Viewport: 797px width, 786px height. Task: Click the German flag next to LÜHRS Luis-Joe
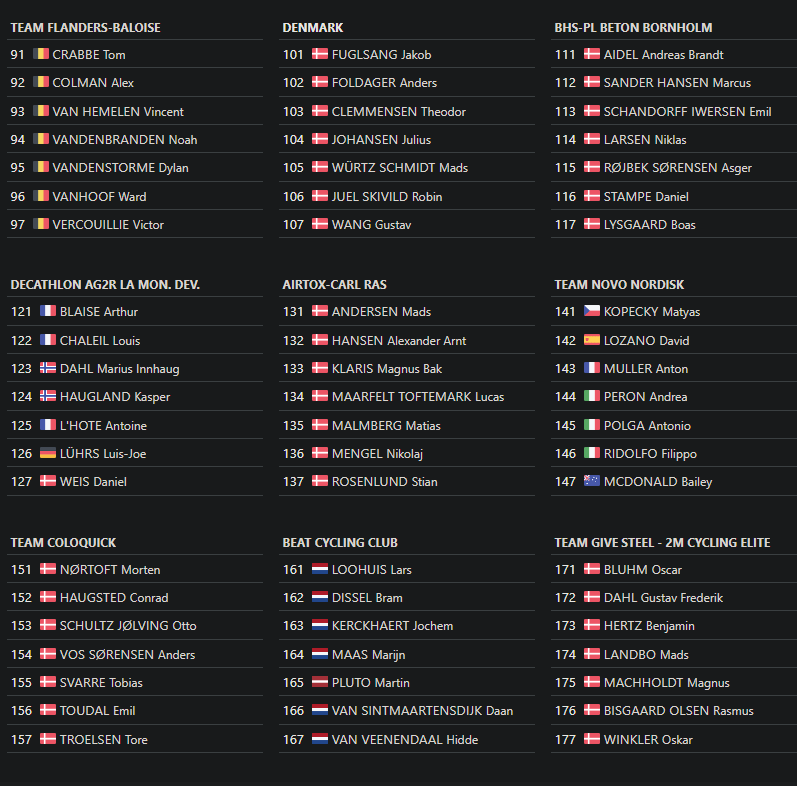coord(48,452)
